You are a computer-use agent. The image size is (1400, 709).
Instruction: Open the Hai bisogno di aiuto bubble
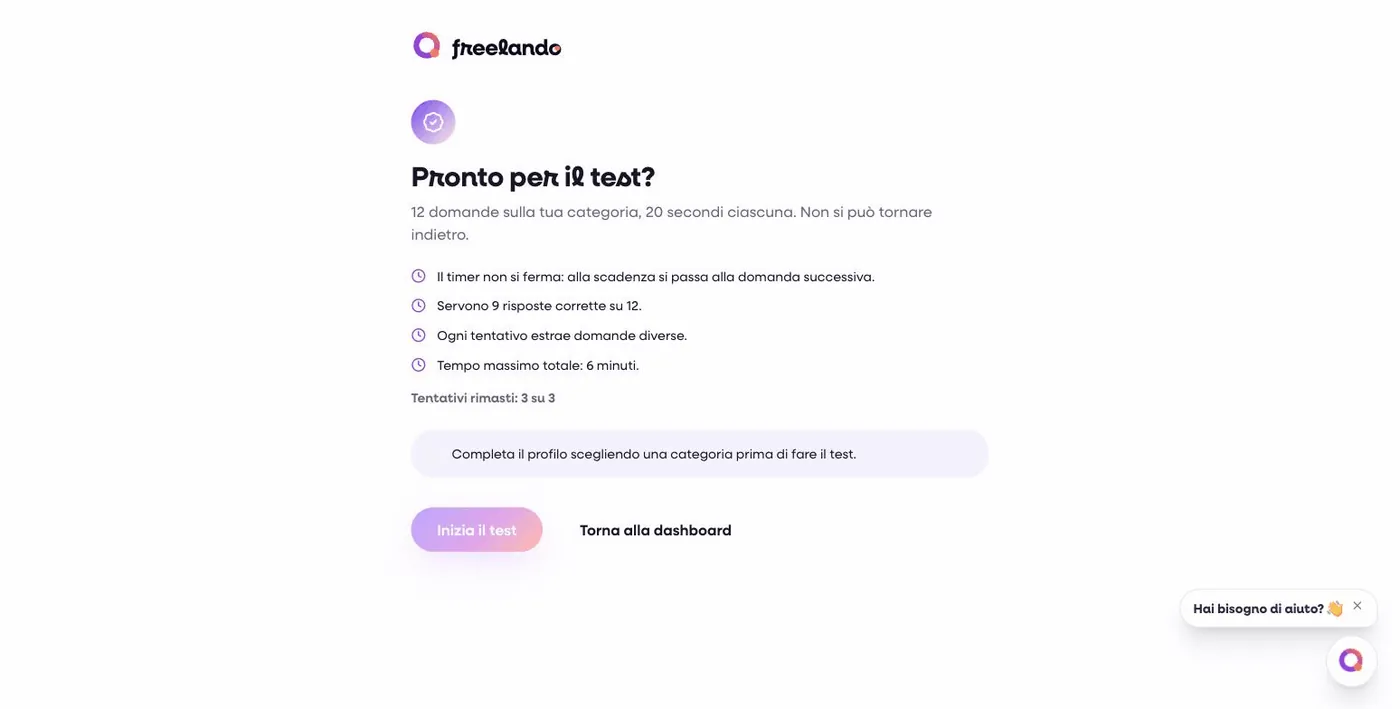pos(1258,608)
